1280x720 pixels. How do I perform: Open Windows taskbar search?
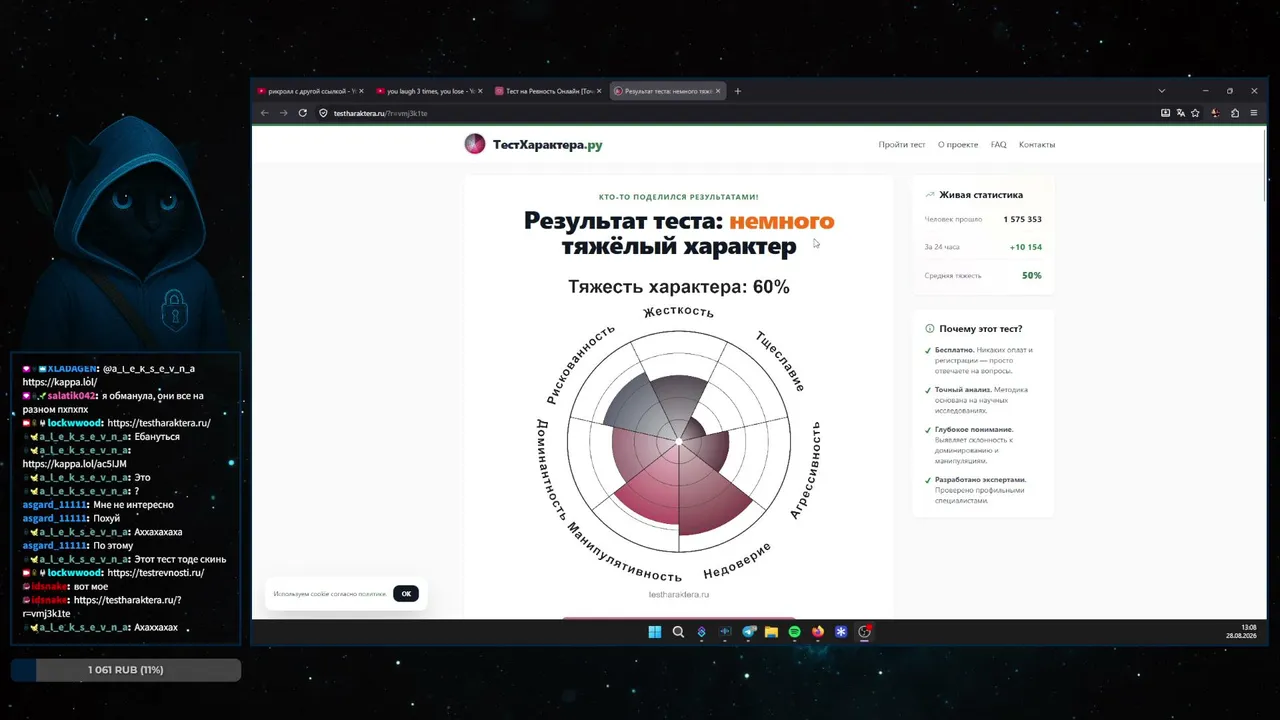click(678, 632)
